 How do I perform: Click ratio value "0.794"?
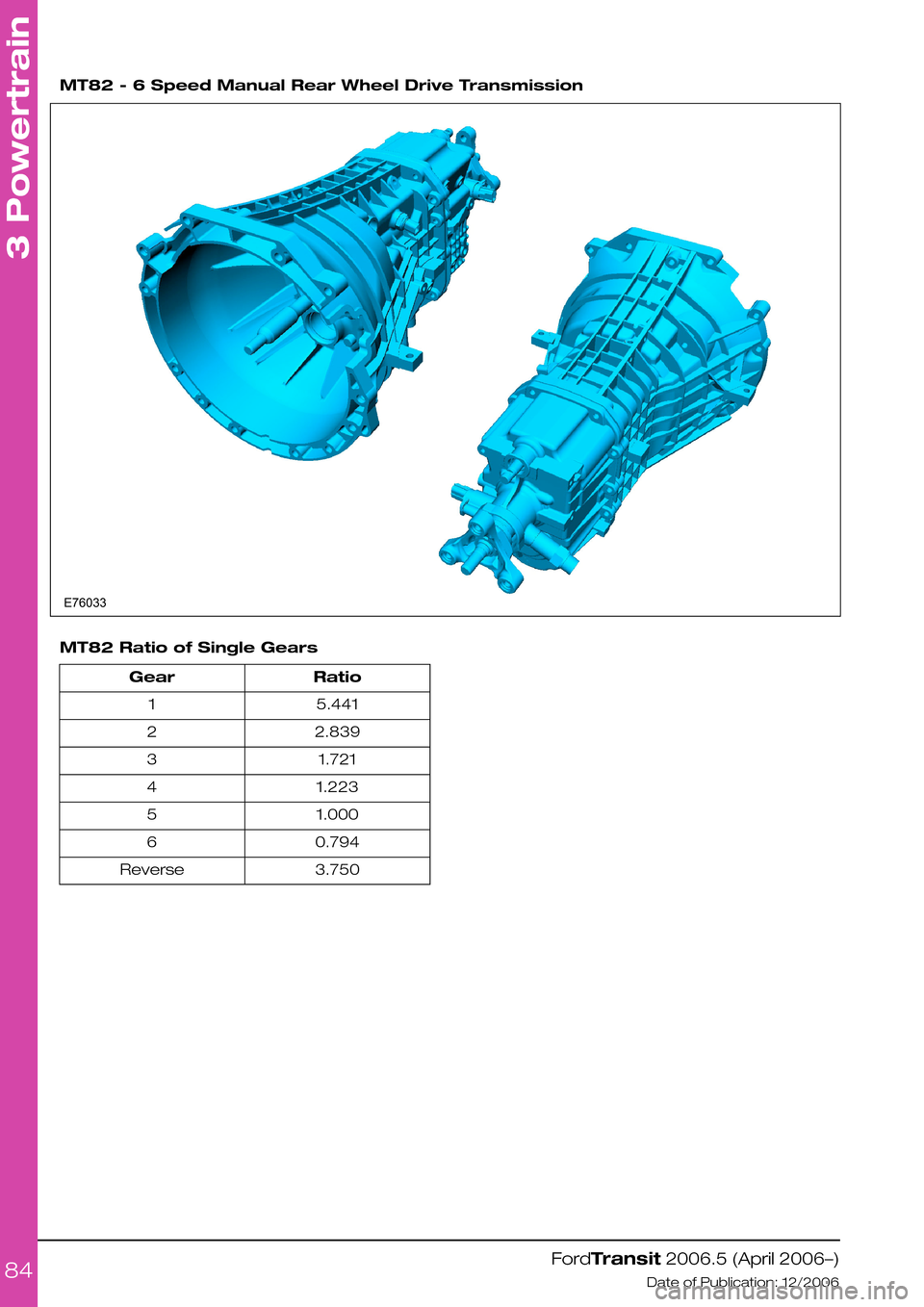coord(337,843)
